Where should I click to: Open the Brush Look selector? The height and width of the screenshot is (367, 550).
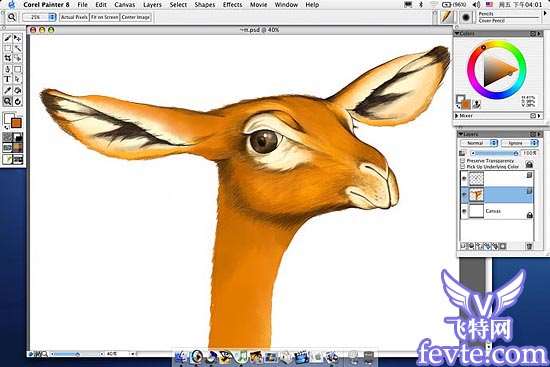point(7,159)
